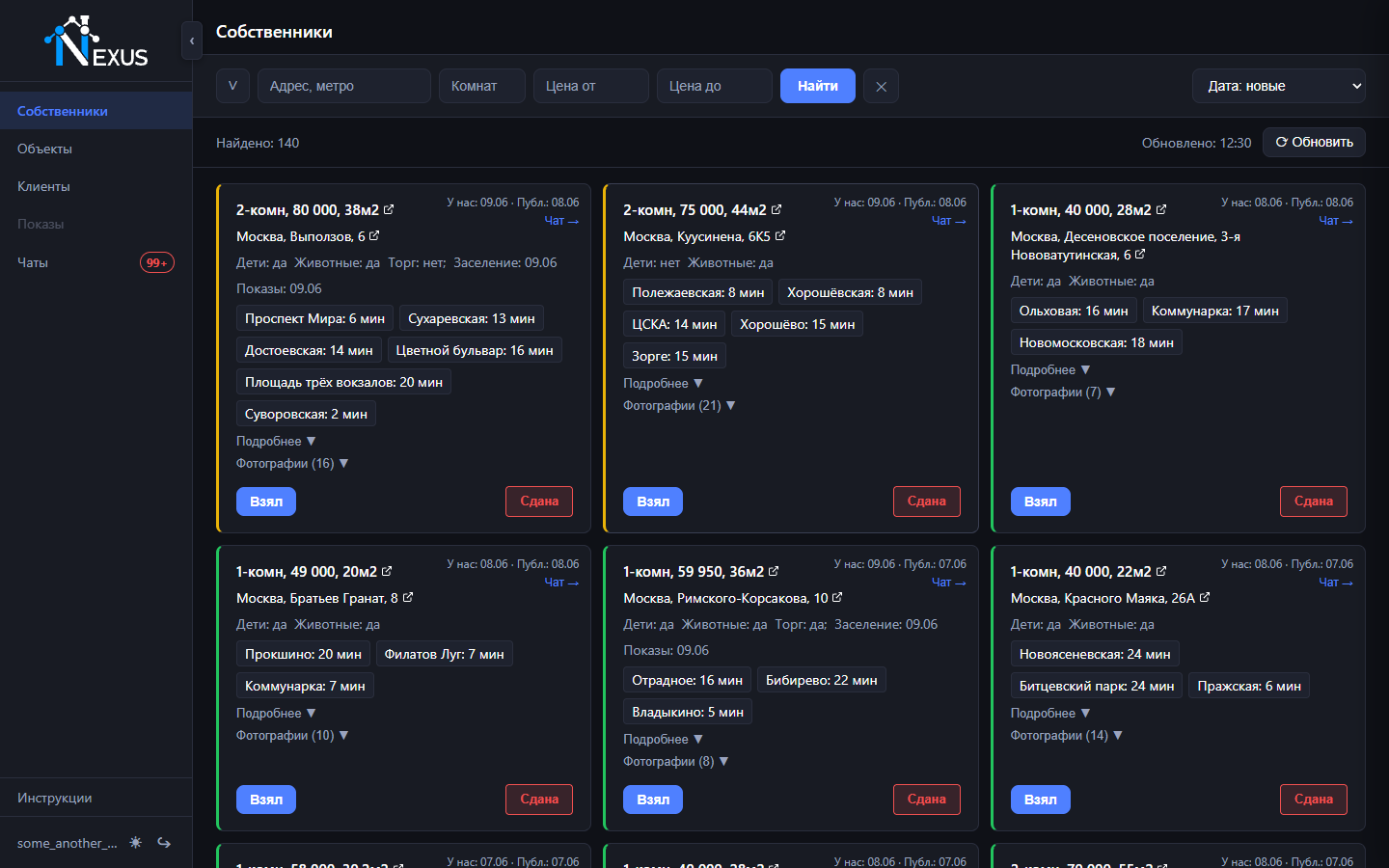The image size is (1389, 868).
Task: Expand Фотографии (16) section
Action: (292, 463)
